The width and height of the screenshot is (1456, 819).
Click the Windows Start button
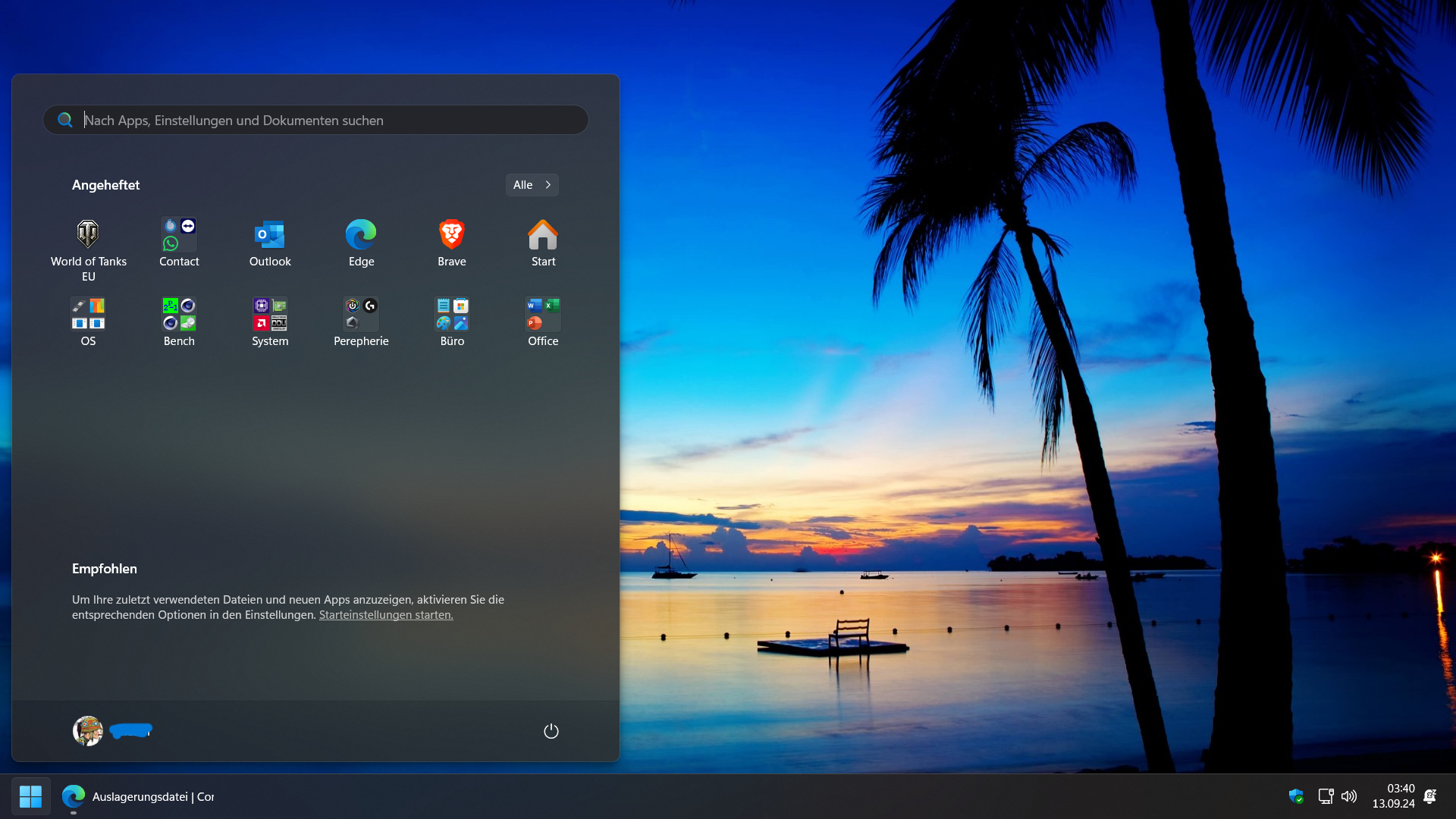(30, 796)
